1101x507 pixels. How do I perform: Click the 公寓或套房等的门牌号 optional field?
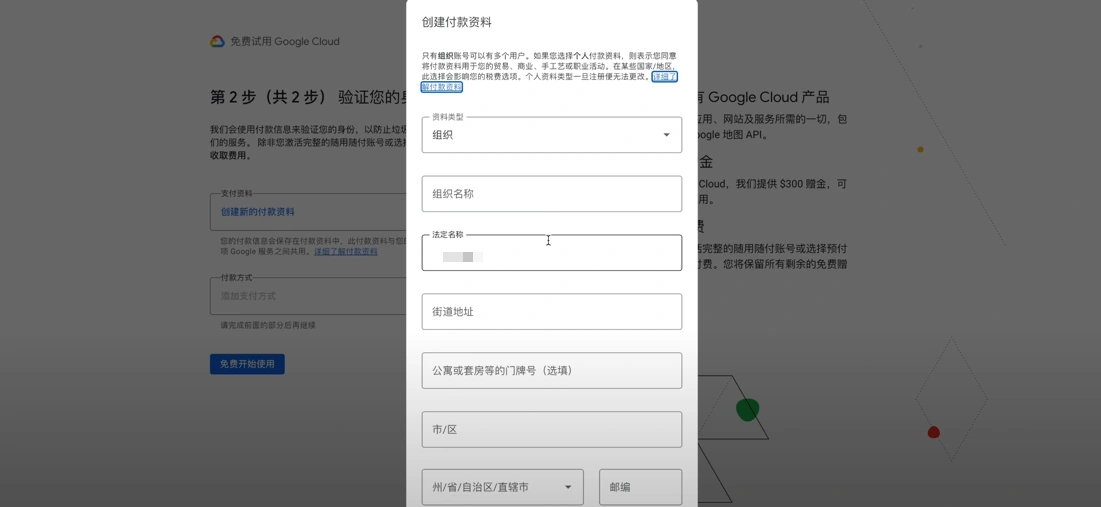(x=551, y=371)
